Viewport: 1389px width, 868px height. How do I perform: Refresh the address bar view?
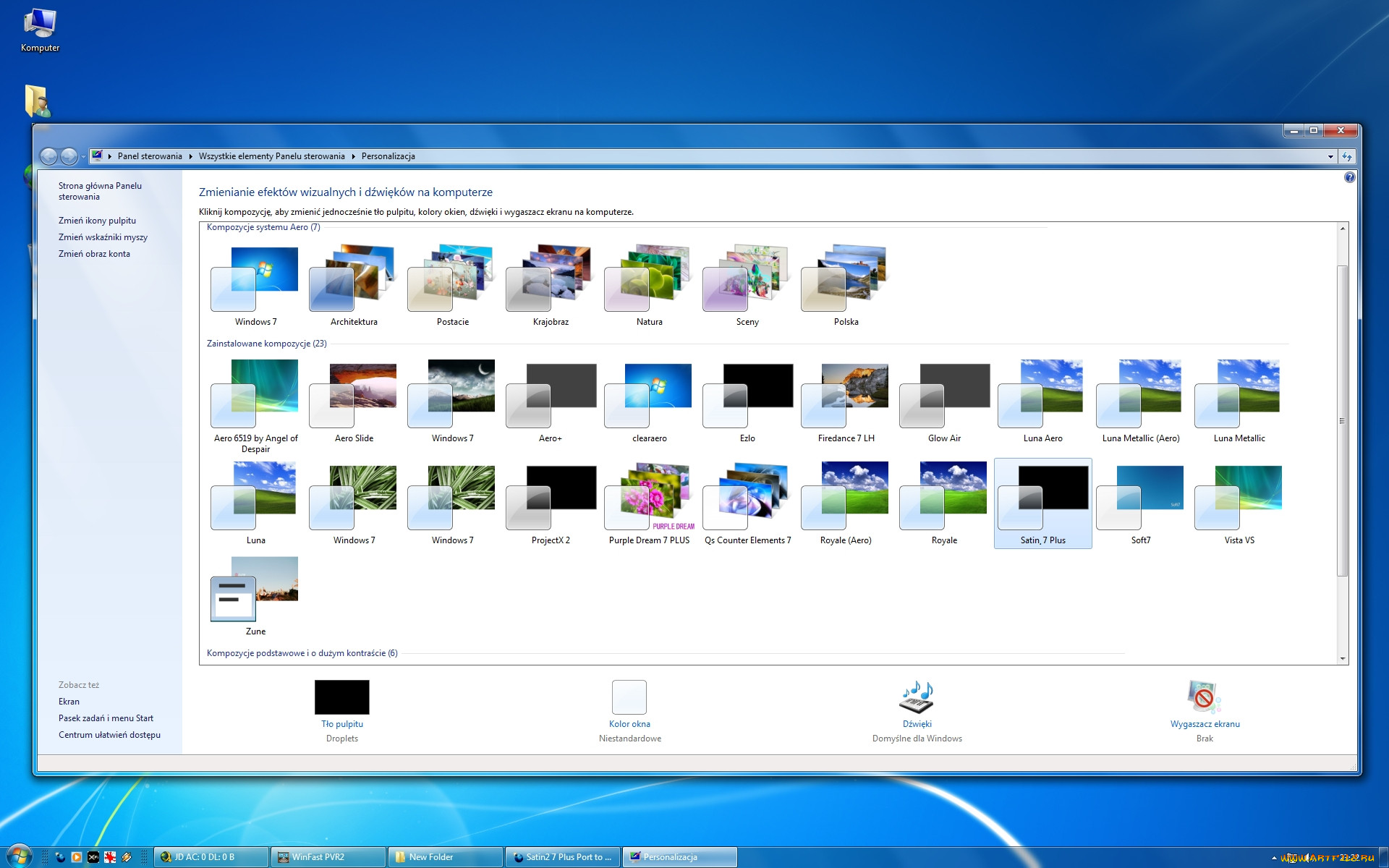(x=1346, y=156)
